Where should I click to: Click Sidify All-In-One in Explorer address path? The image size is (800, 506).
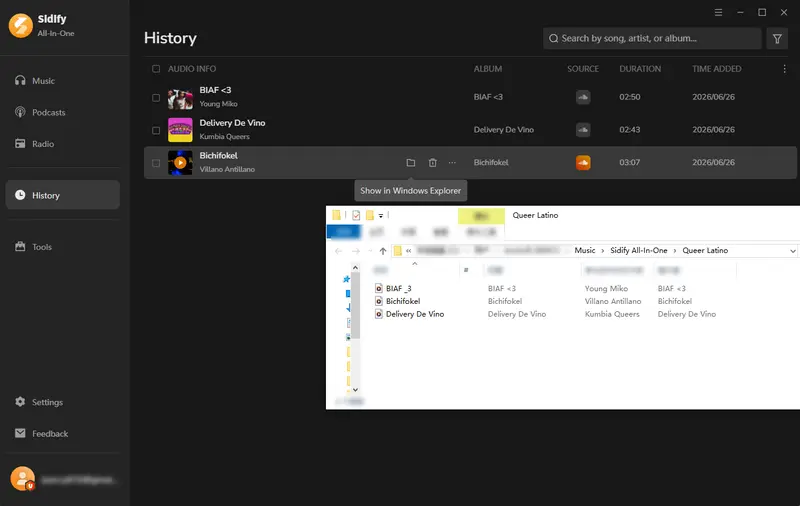click(639, 250)
